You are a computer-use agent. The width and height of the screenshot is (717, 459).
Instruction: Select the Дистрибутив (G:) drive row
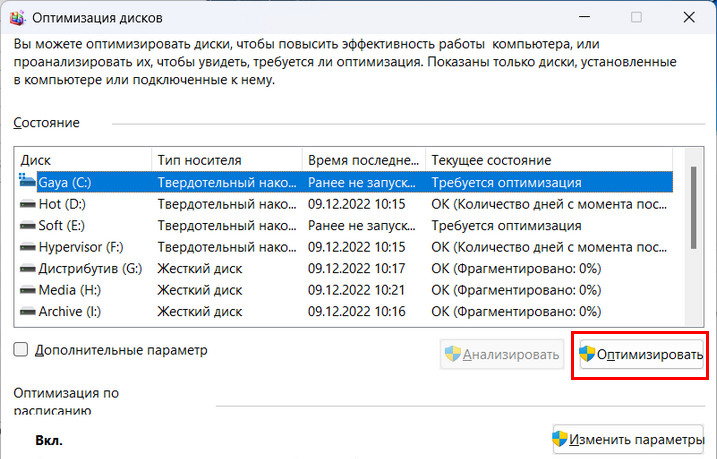pos(346,268)
